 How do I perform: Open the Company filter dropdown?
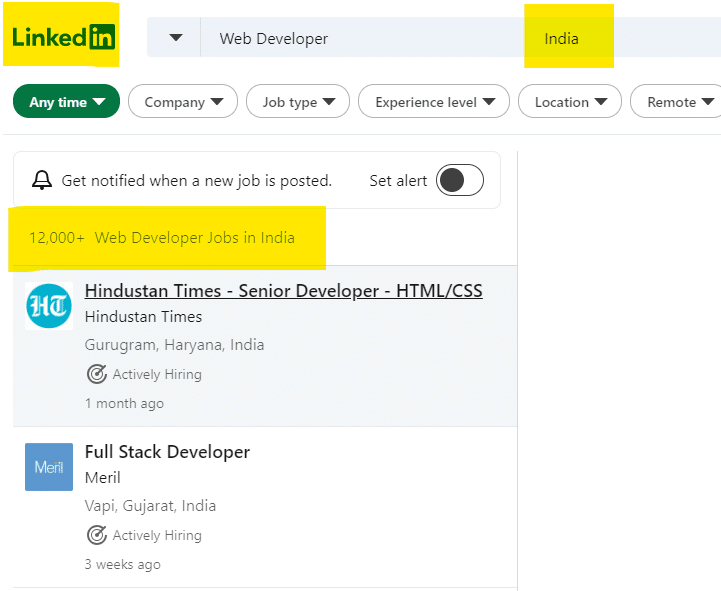click(183, 101)
